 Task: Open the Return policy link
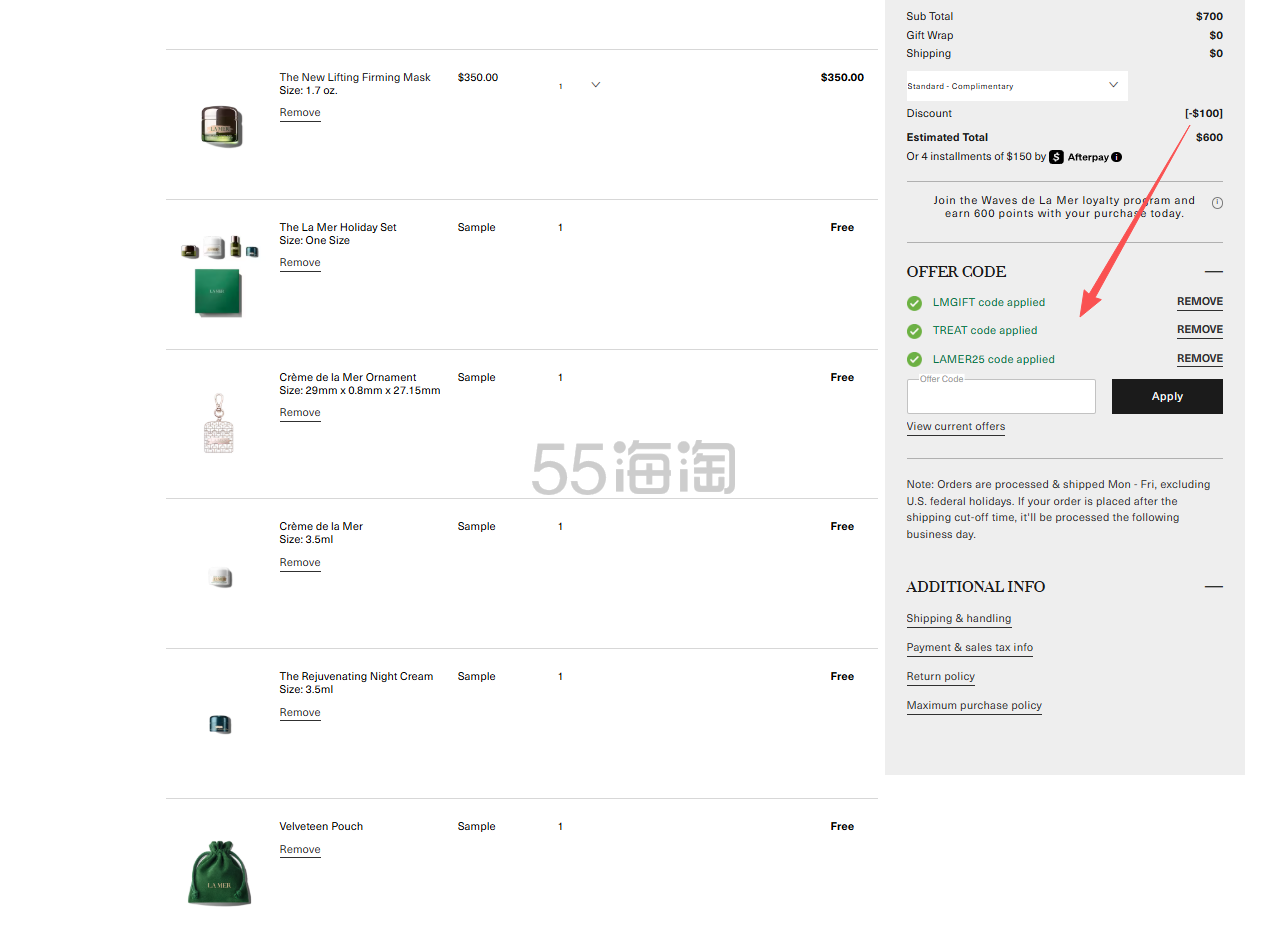coord(940,677)
